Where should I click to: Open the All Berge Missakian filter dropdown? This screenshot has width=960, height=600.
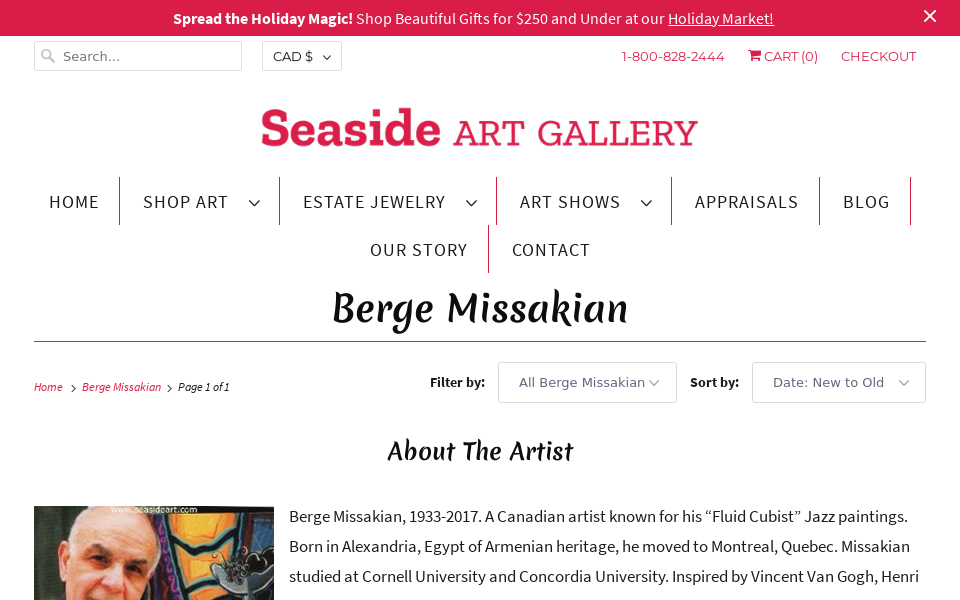point(587,382)
